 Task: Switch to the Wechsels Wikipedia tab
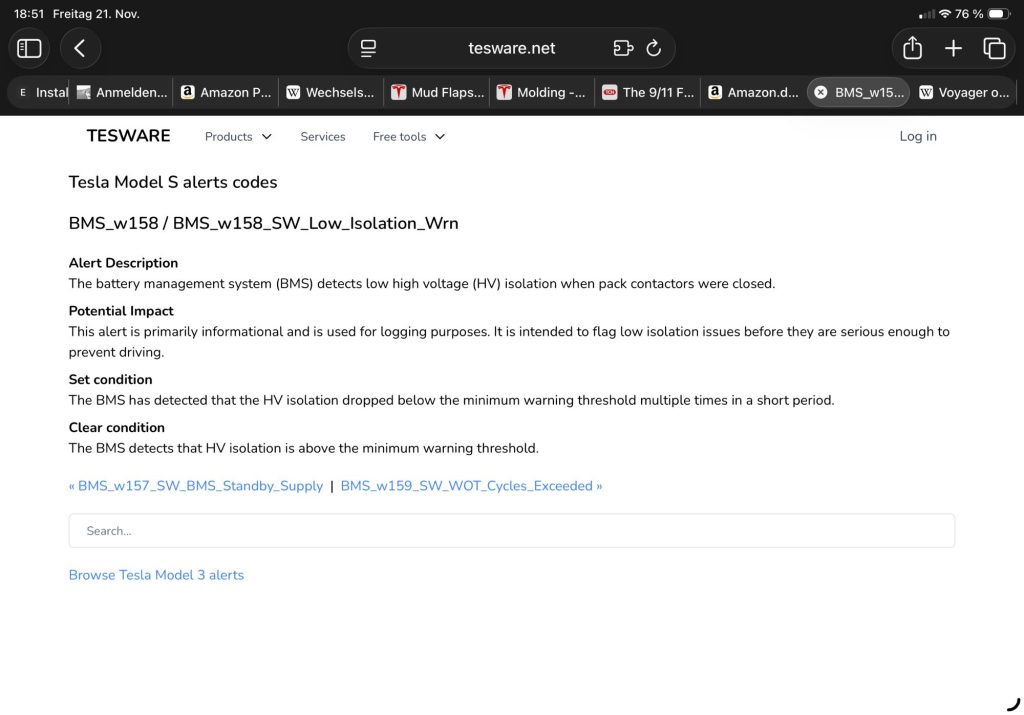pyautogui.click(x=331, y=92)
